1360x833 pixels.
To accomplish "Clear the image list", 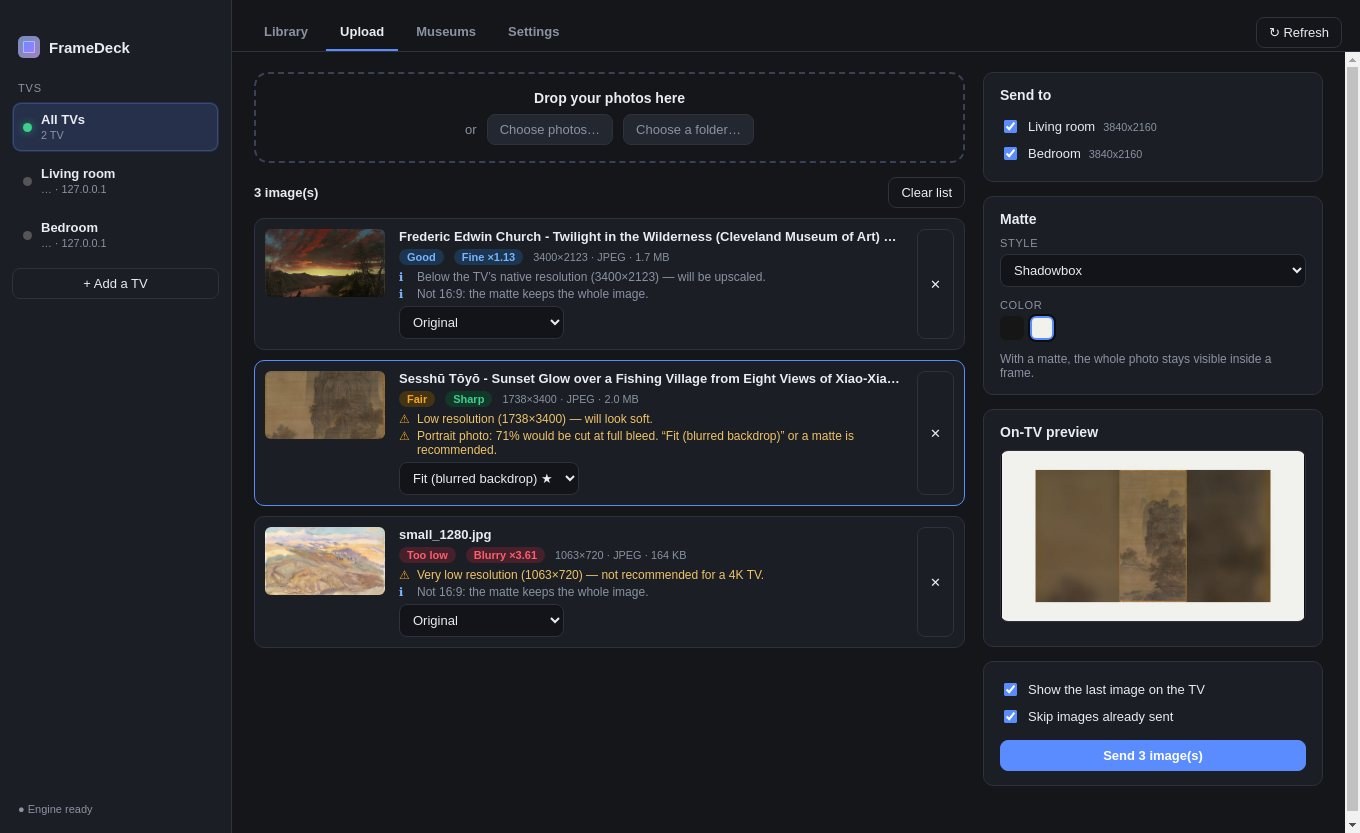I will [x=926, y=192].
